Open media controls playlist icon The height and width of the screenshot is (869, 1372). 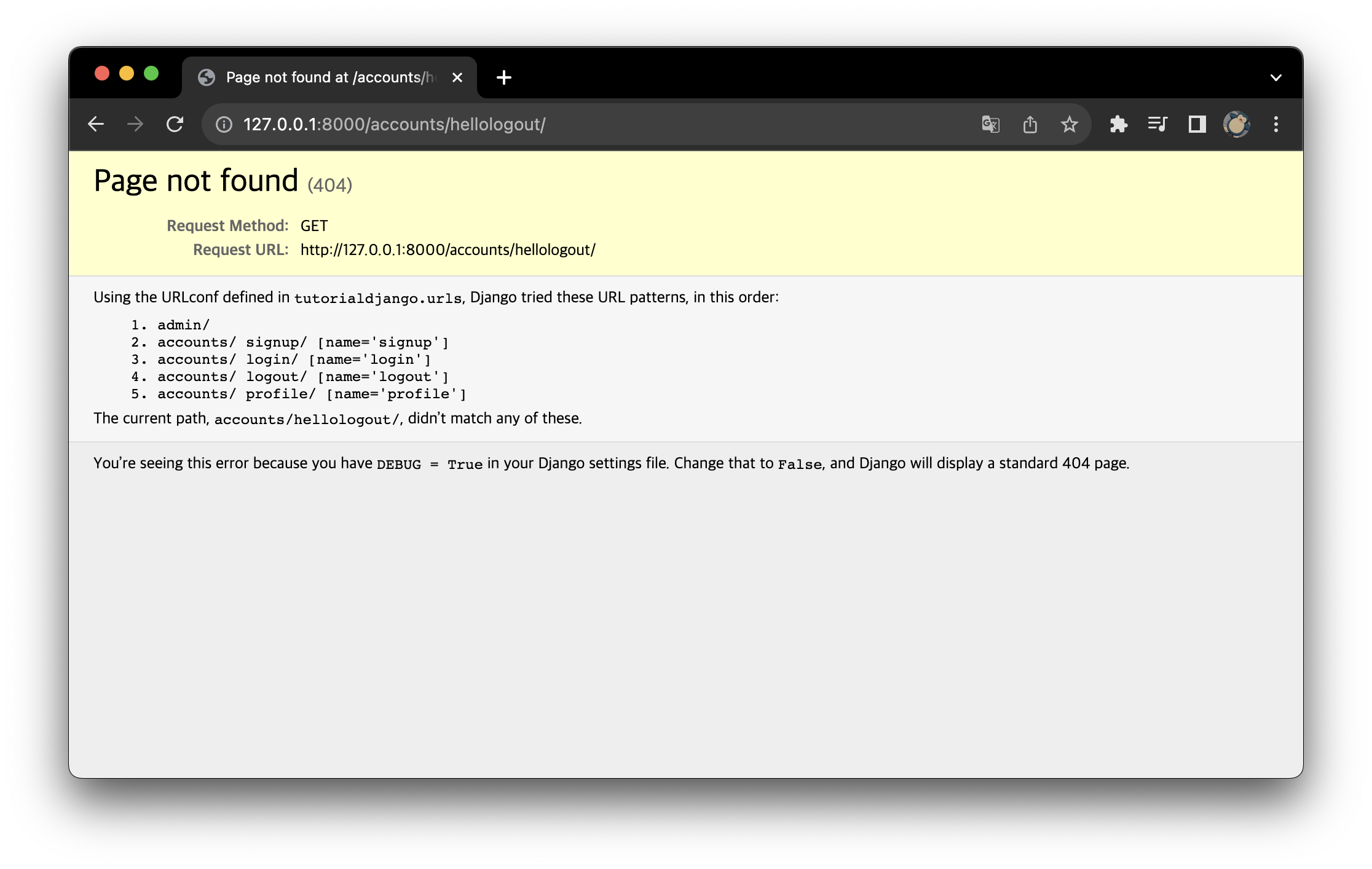pos(1158,125)
